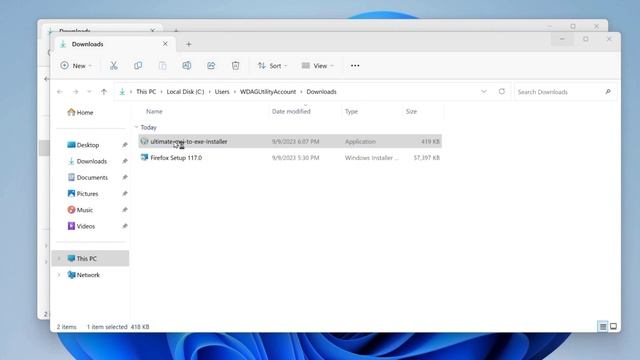
Task: Click the Delete trash icon
Action: [x=236, y=65]
